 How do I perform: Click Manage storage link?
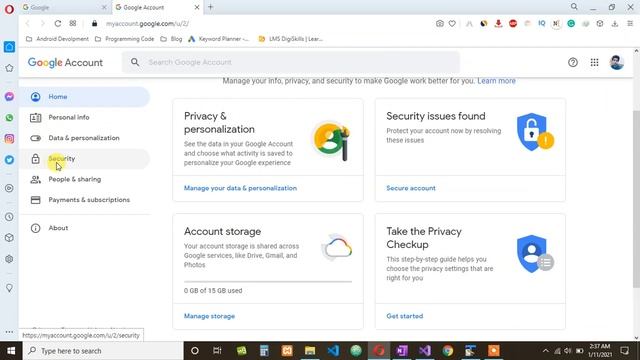(x=209, y=316)
